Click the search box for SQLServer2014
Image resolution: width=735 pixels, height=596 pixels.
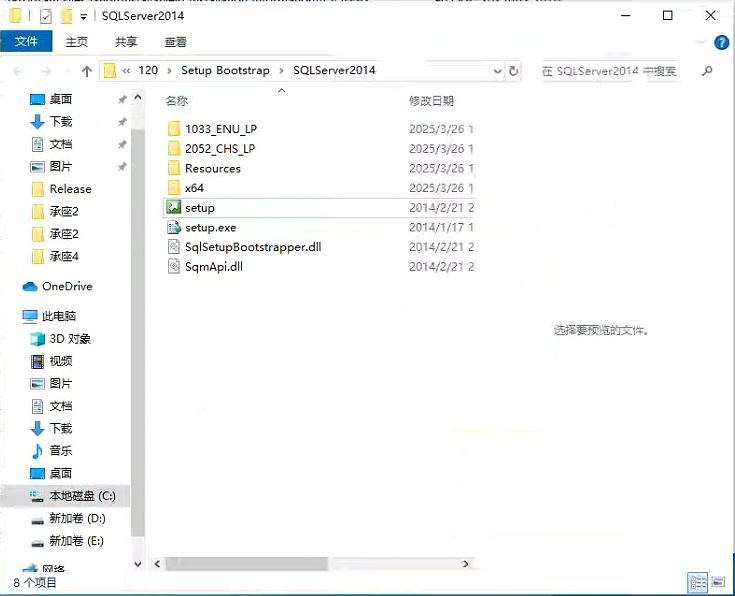point(609,71)
